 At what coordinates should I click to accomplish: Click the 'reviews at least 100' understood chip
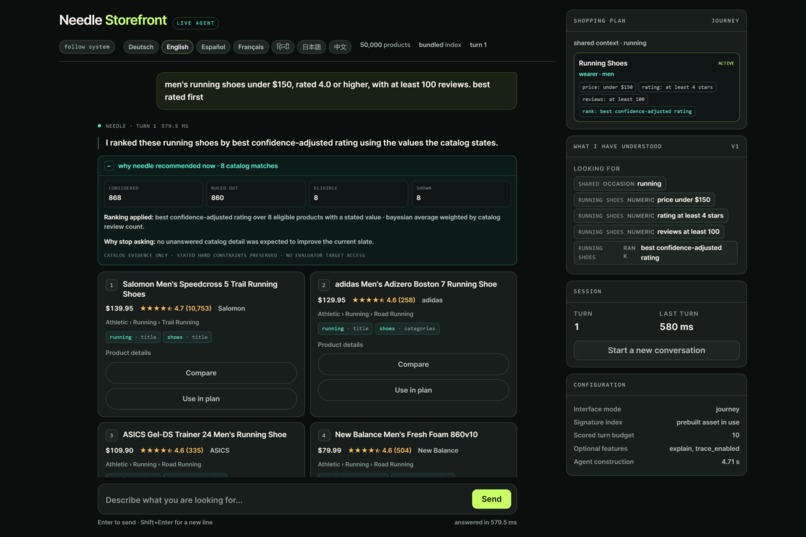[x=649, y=232]
